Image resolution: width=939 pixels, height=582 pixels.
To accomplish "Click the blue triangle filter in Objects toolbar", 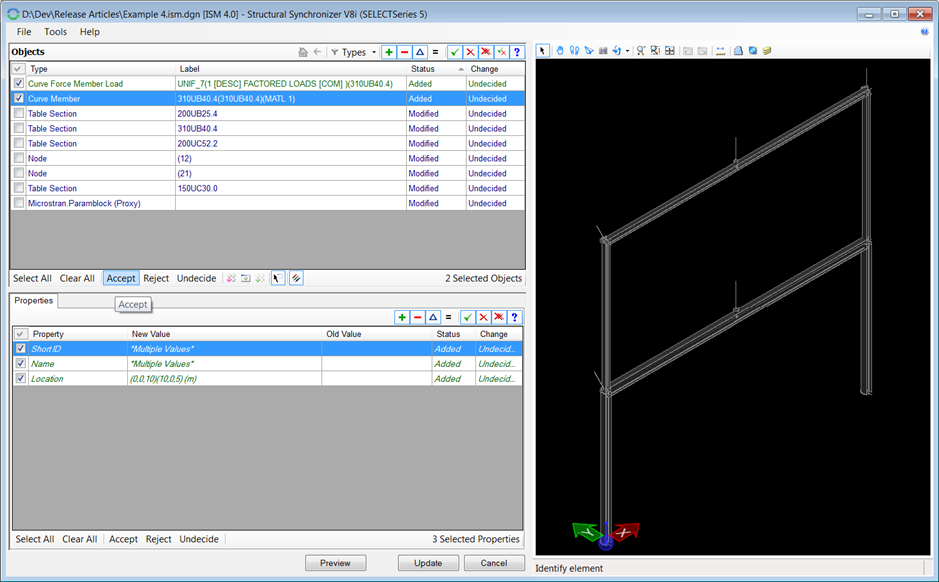I will 419,52.
